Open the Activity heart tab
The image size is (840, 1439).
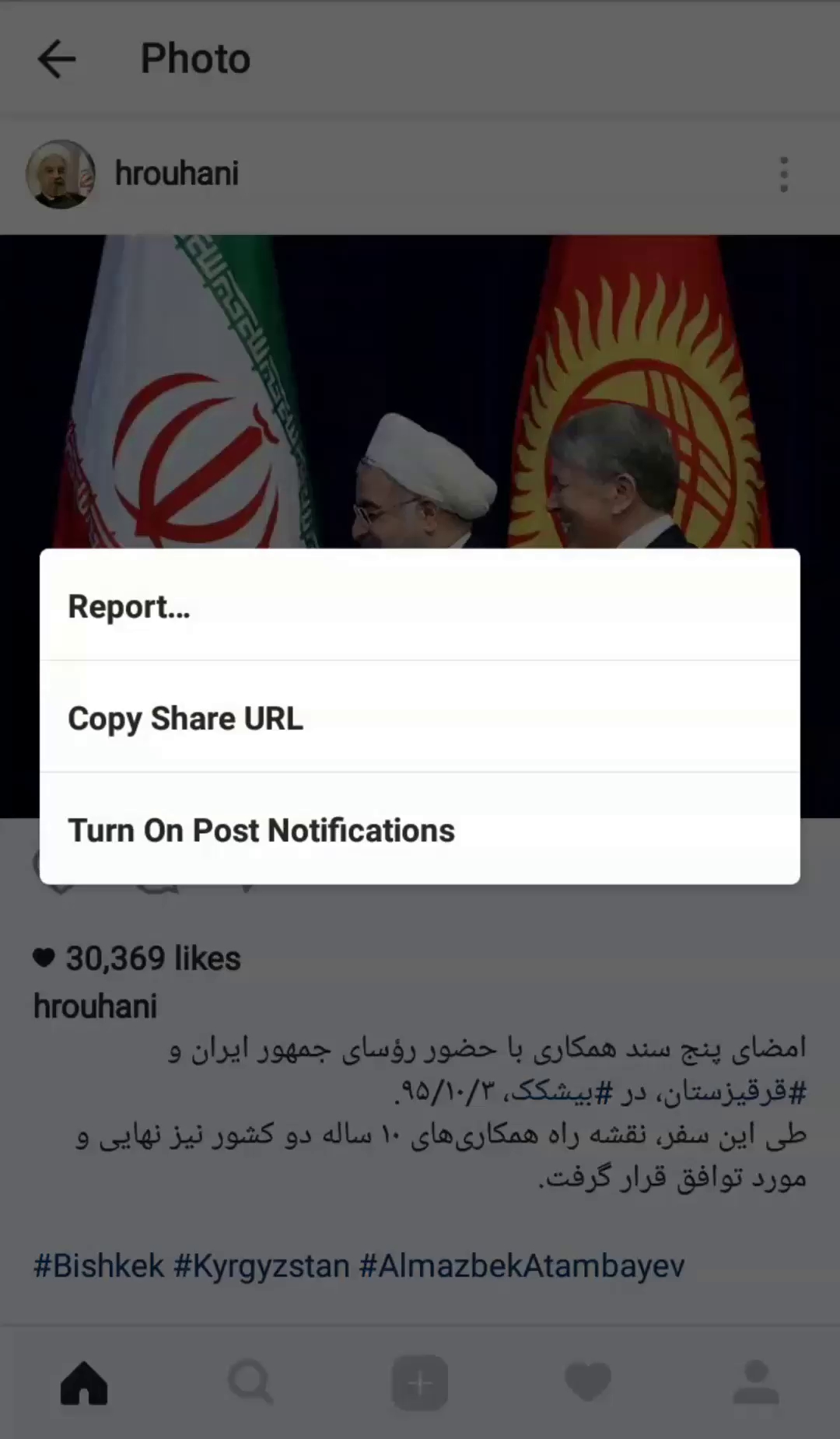pyautogui.click(x=588, y=1382)
